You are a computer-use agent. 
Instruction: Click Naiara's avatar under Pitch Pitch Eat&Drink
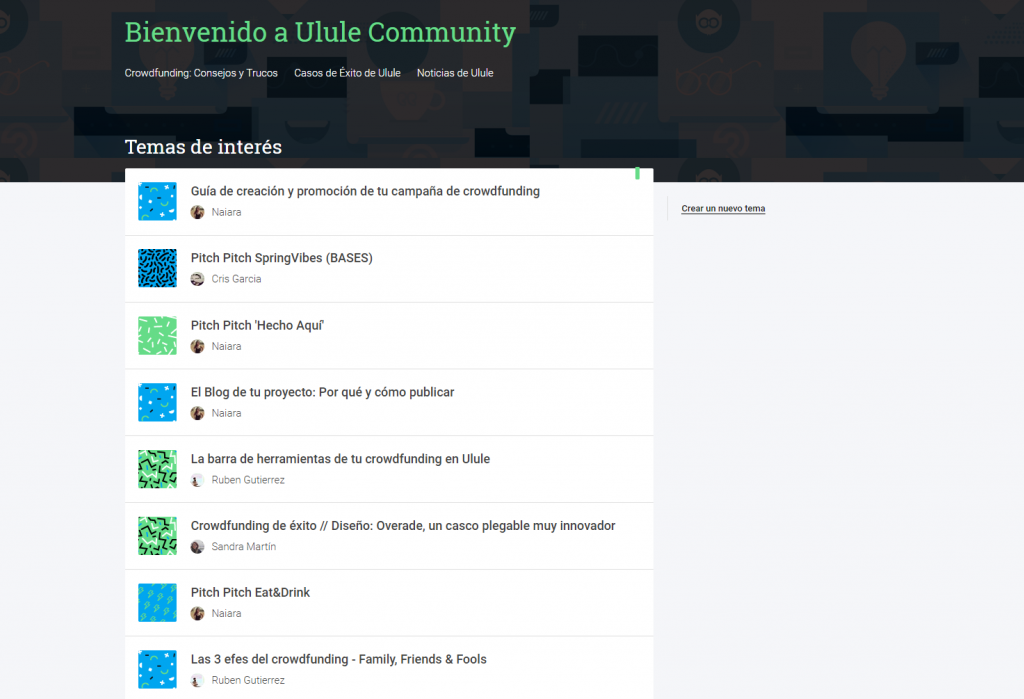pyautogui.click(x=197, y=613)
